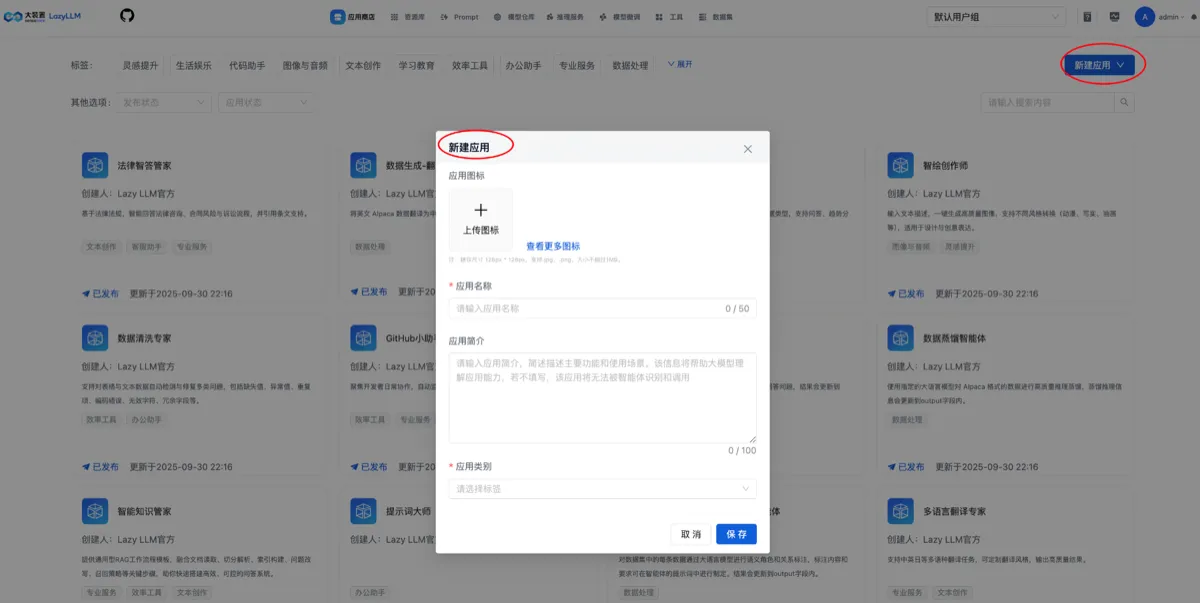The image size is (1200, 603).
Task: Click the plus icon to upload app icon
Action: coord(481,210)
